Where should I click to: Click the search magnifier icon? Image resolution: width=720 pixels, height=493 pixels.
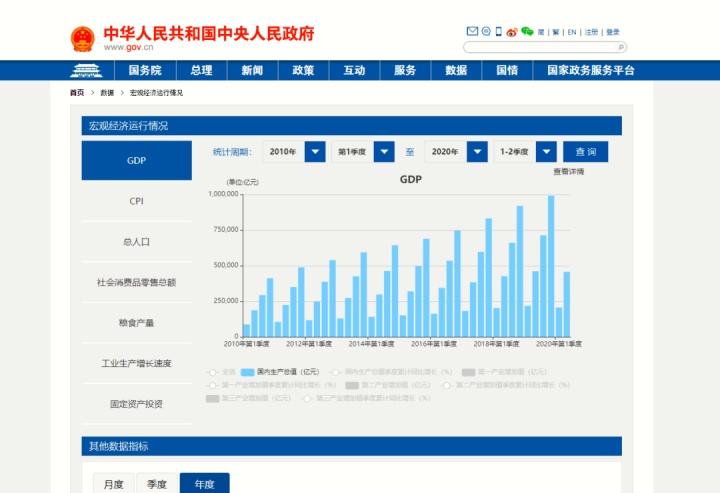621,47
